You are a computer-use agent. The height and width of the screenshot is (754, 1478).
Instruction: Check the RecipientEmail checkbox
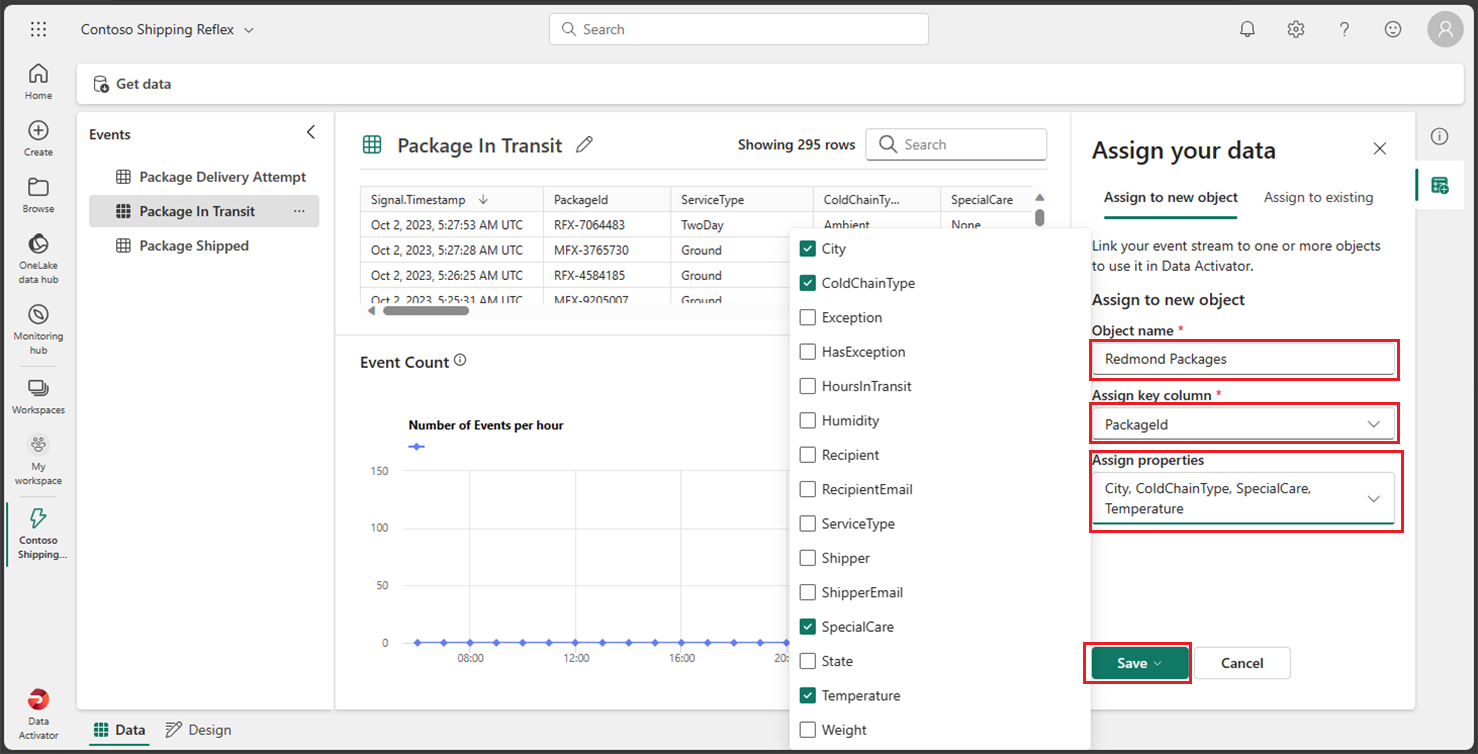click(808, 489)
